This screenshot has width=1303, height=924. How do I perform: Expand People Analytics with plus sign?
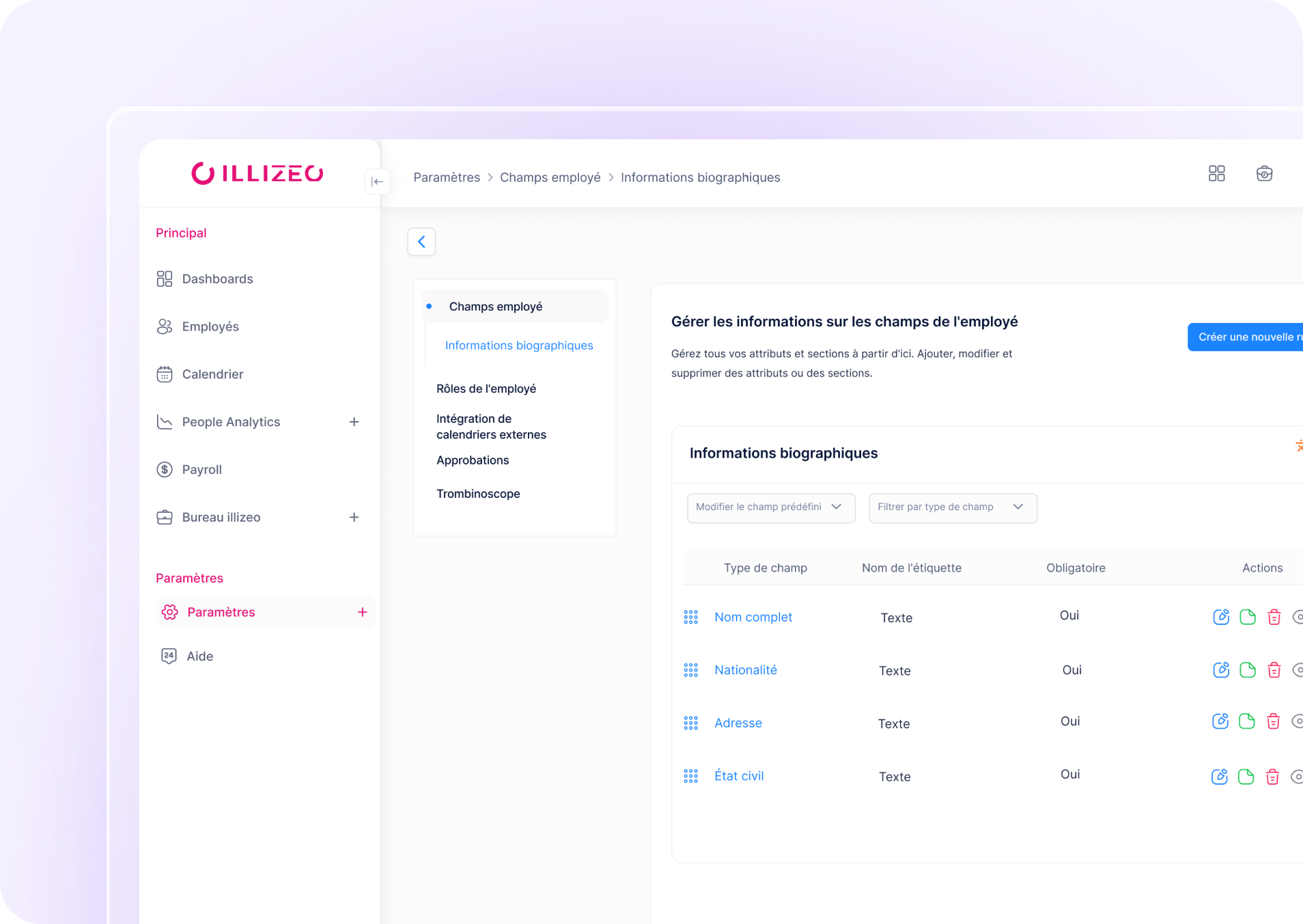point(354,422)
